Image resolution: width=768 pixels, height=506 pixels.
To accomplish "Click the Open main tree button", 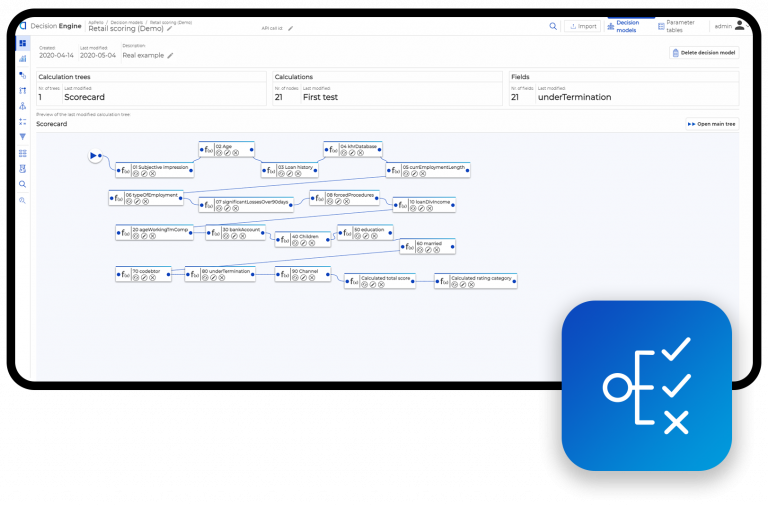I will [x=711, y=124].
